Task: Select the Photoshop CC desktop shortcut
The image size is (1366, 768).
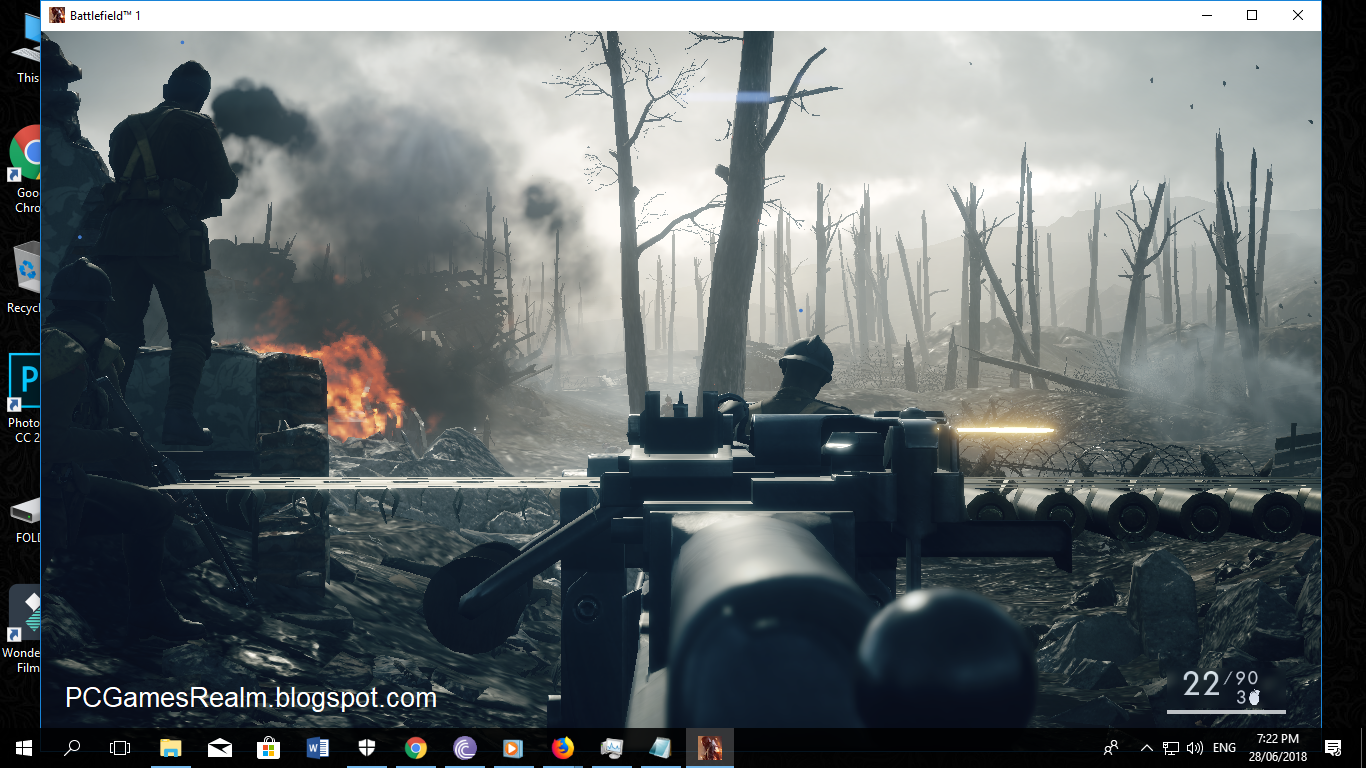Action: (x=22, y=399)
